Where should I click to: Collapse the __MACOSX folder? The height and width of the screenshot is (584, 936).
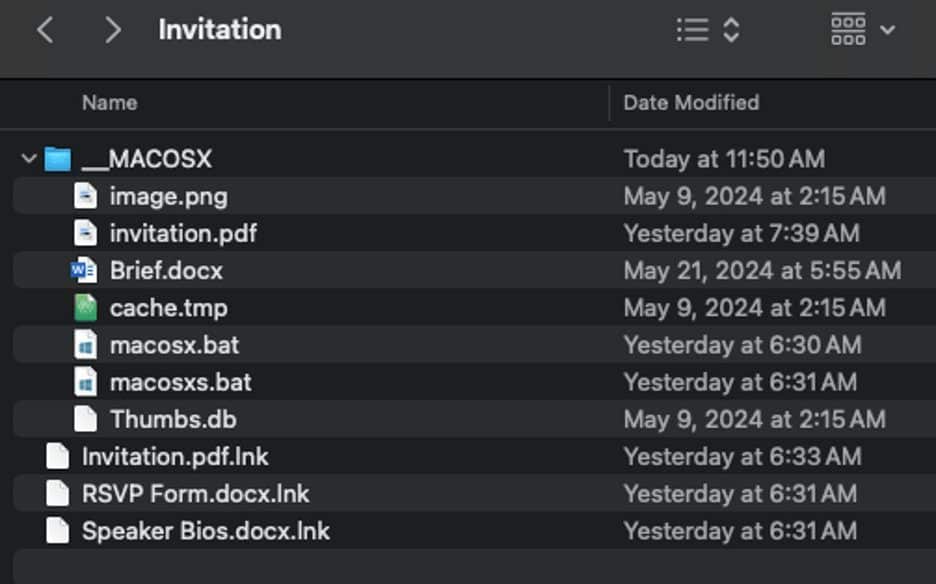28,159
